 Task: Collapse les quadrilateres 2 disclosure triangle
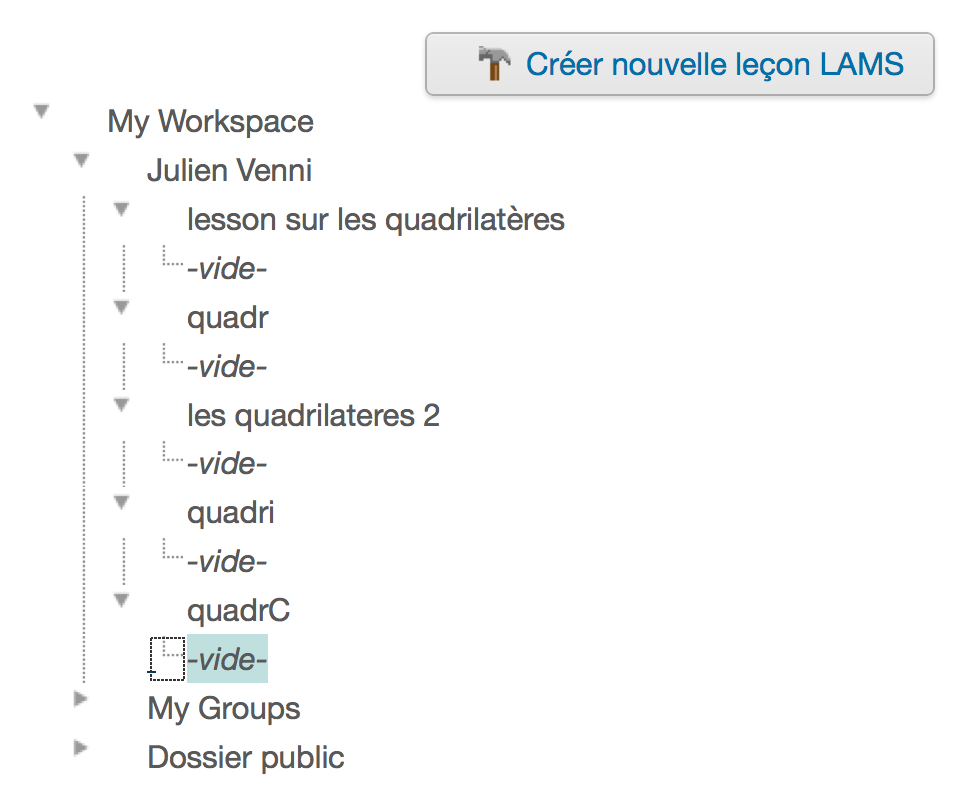coord(122,405)
